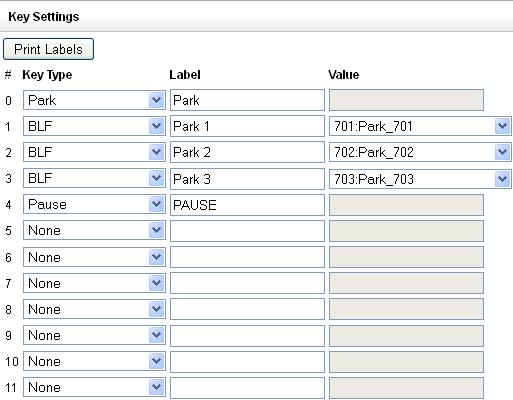Screen dimensions: 513x400
Task: Click the empty Label field for key 11
Action: [247, 388]
